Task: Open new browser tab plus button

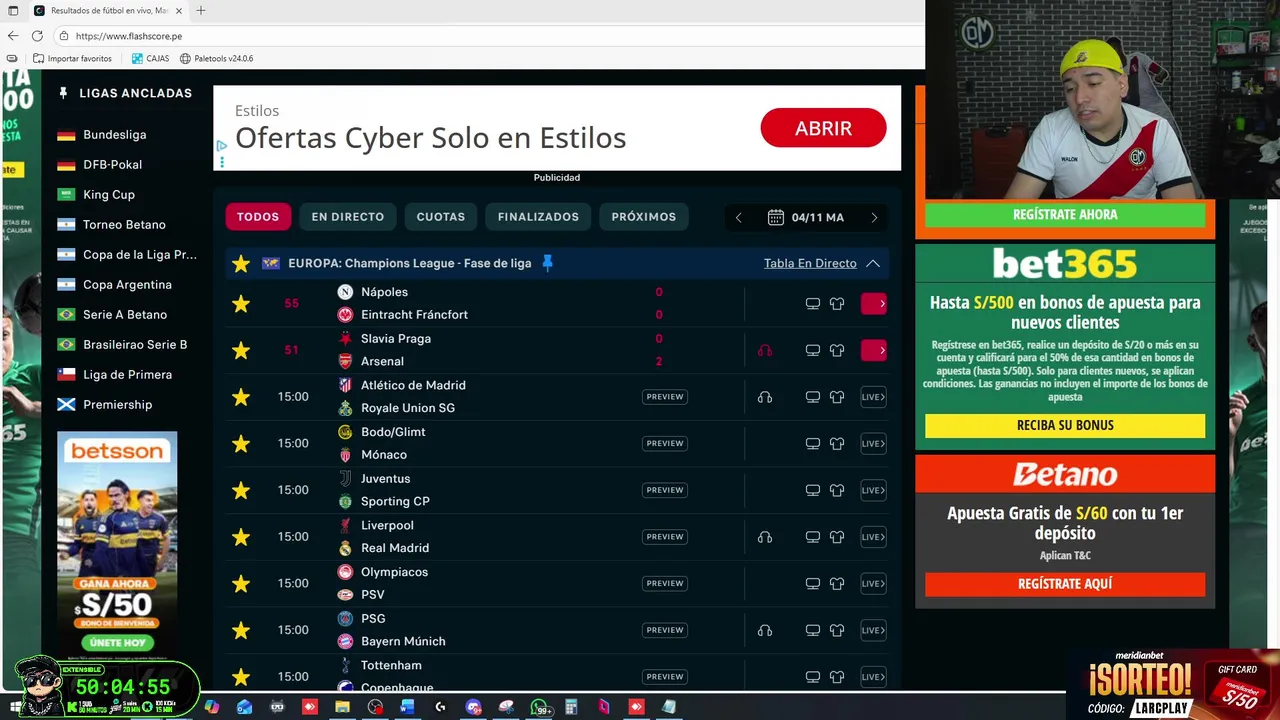Action: pyautogui.click(x=201, y=11)
